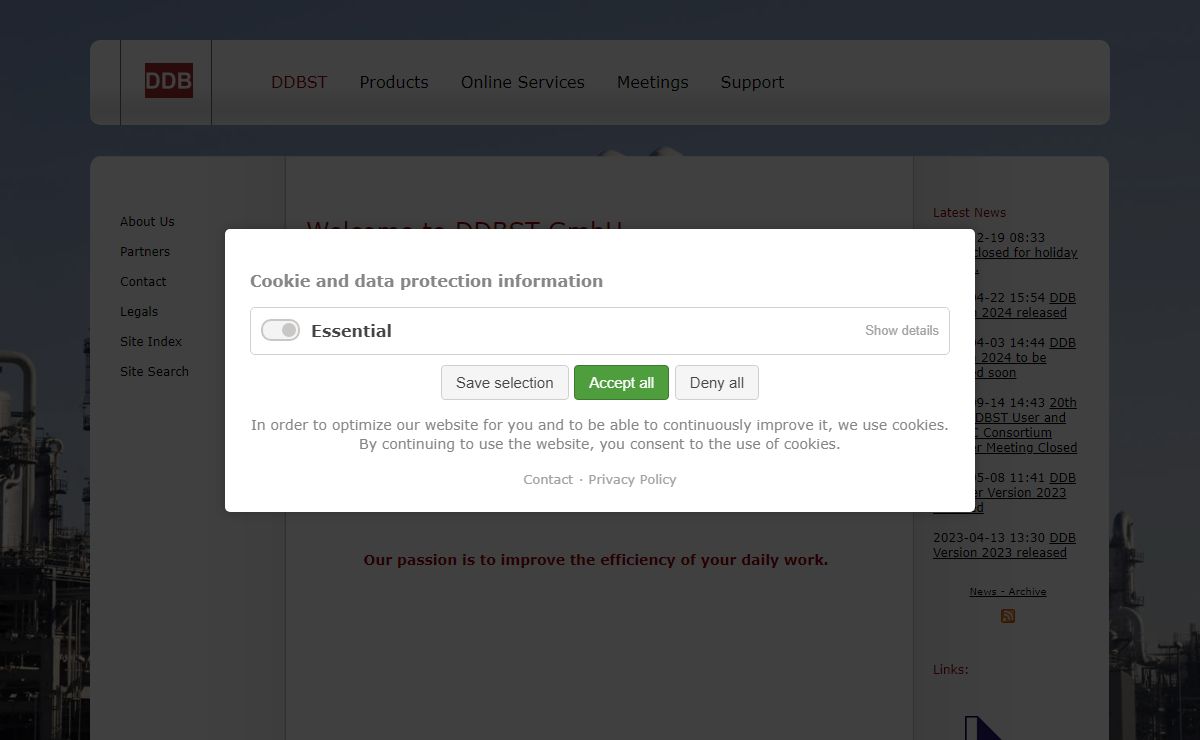Open the Legals sidebar link
This screenshot has height=740, width=1200.
coord(139,312)
